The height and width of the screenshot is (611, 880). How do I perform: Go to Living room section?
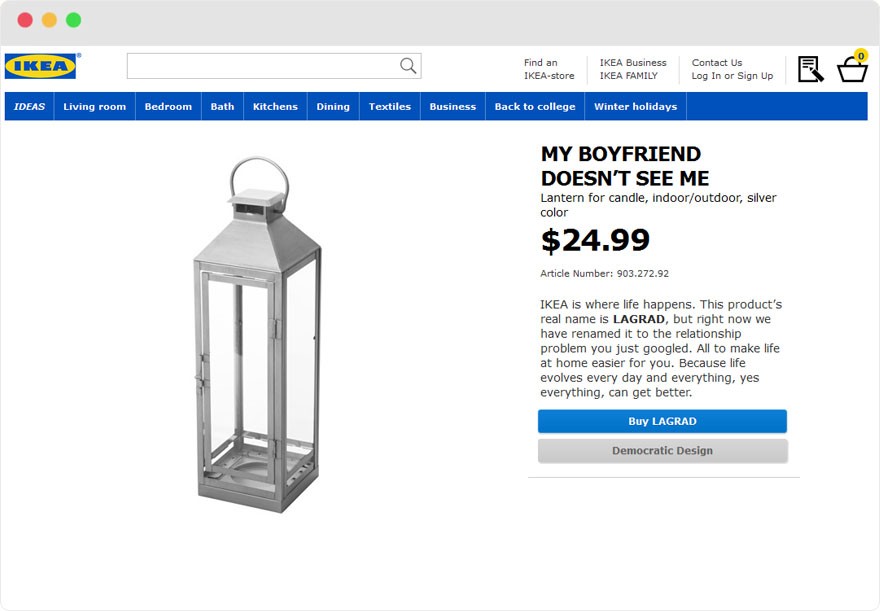(95, 107)
